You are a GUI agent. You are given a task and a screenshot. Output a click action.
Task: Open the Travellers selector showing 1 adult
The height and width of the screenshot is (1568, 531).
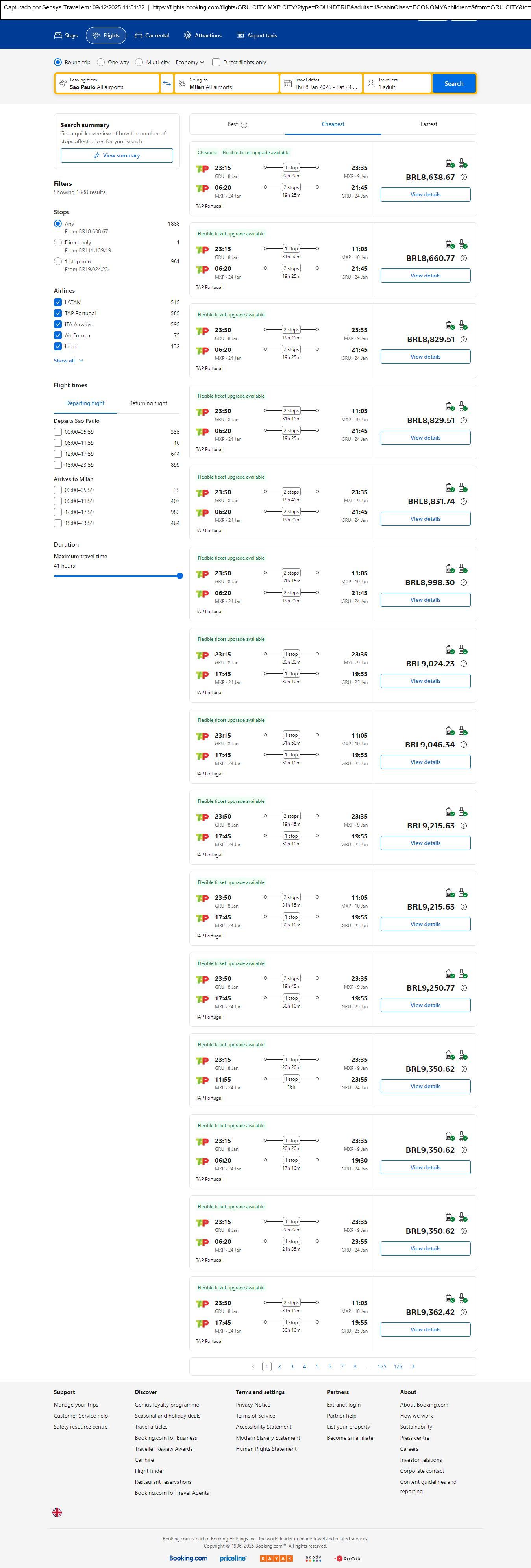coord(397,83)
